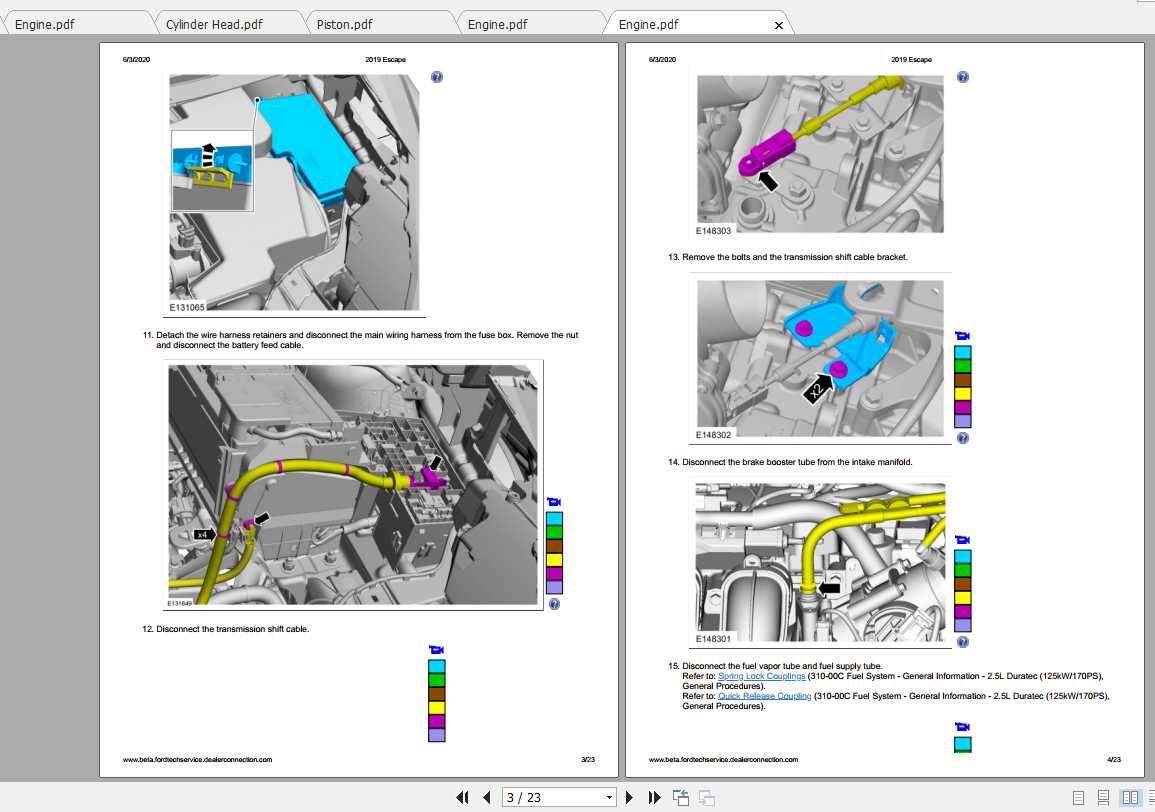The image size is (1155, 812).
Task: Jump to the last page
Action: pos(654,797)
